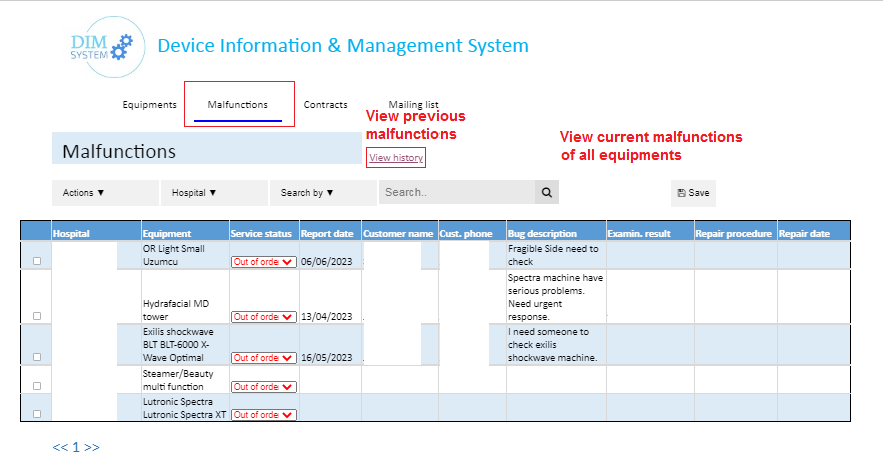Select the Hydrafacial MD tower row checkbox

37,316
